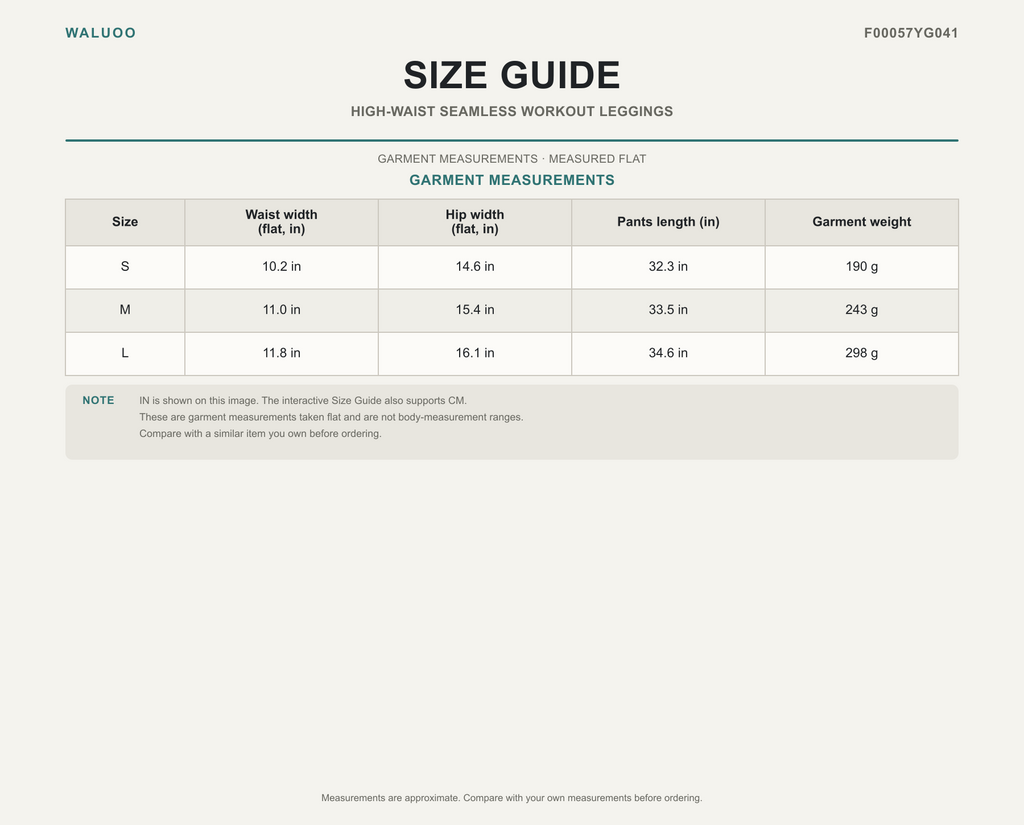Click the Pants length (in) header
Viewport: 1024px width, 825px height.
[x=668, y=222]
